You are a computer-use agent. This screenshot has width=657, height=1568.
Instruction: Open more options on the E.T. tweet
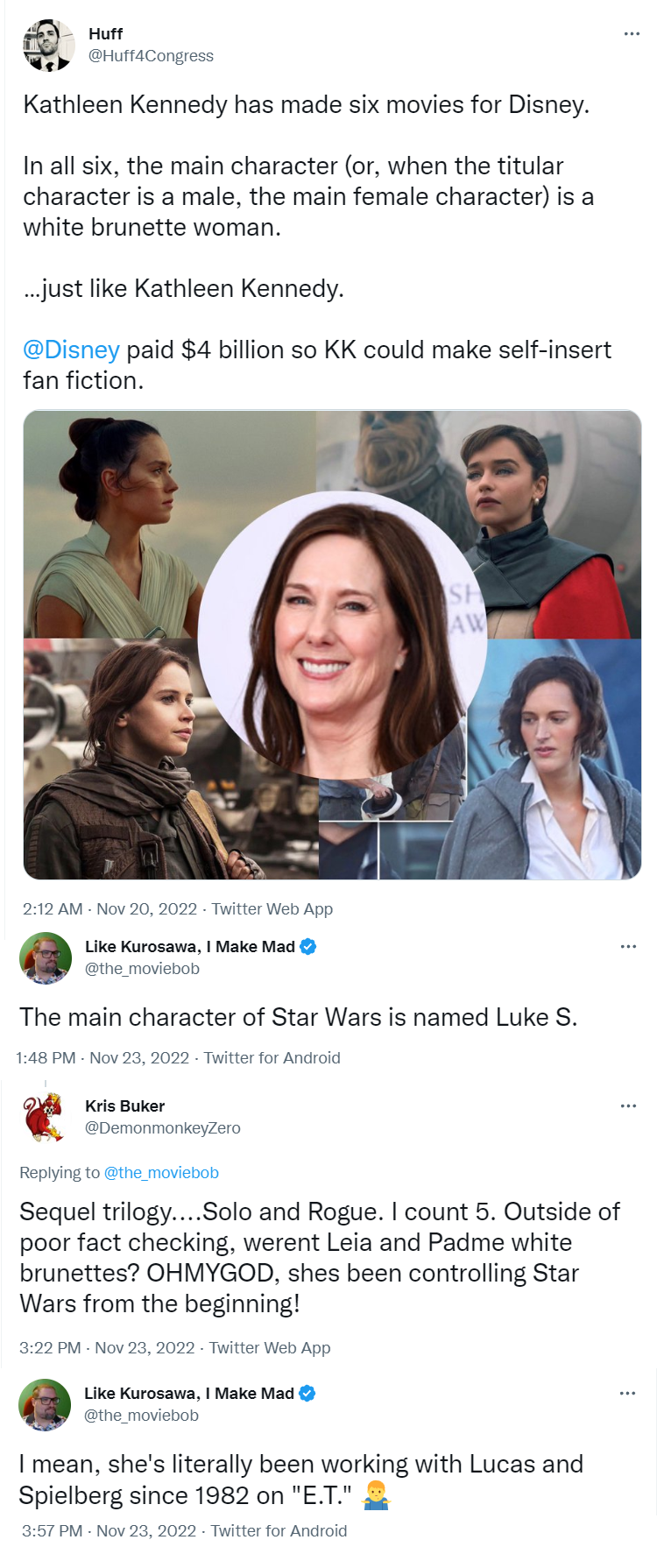click(627, 1393)
